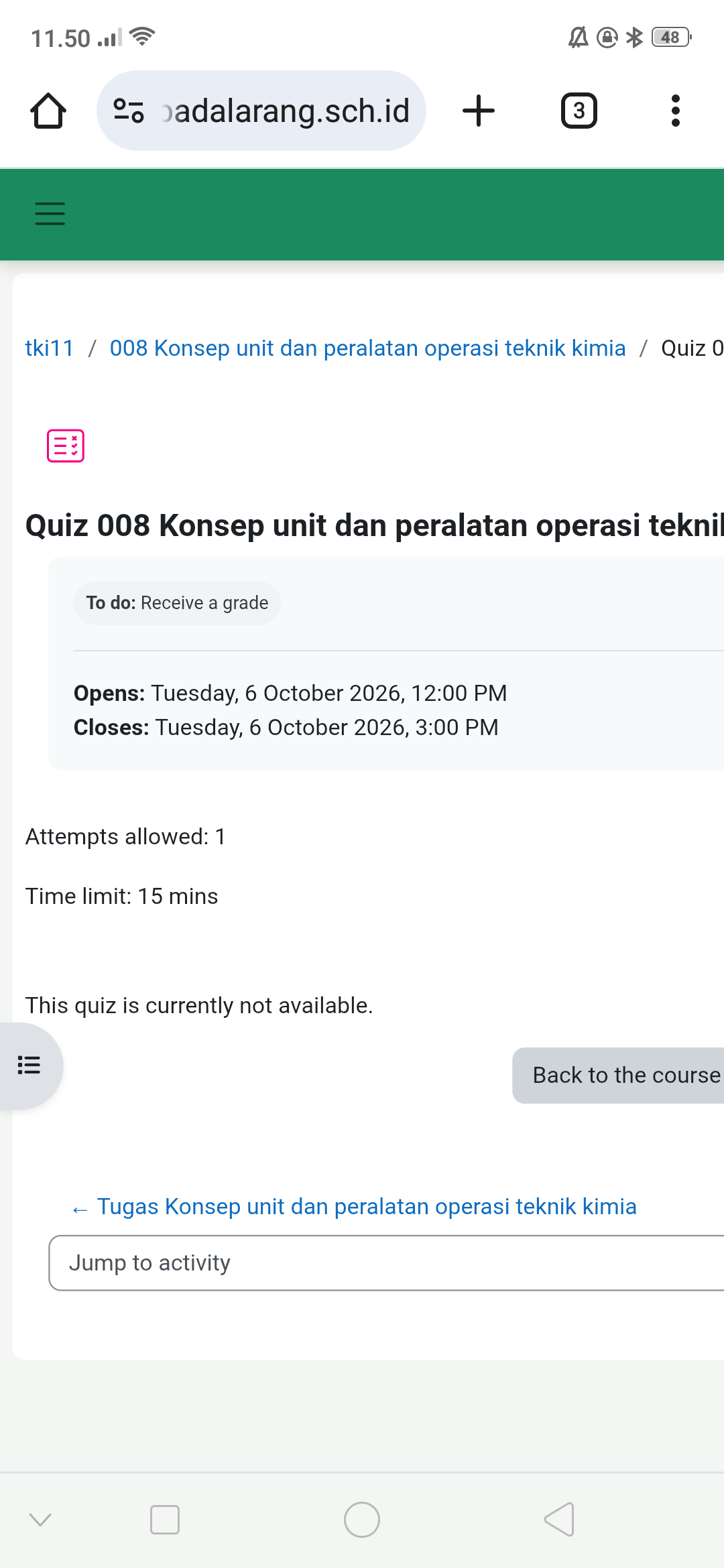Tap Android home circle button
This screenshot has width=724, height=1568.
point(362,1520)
